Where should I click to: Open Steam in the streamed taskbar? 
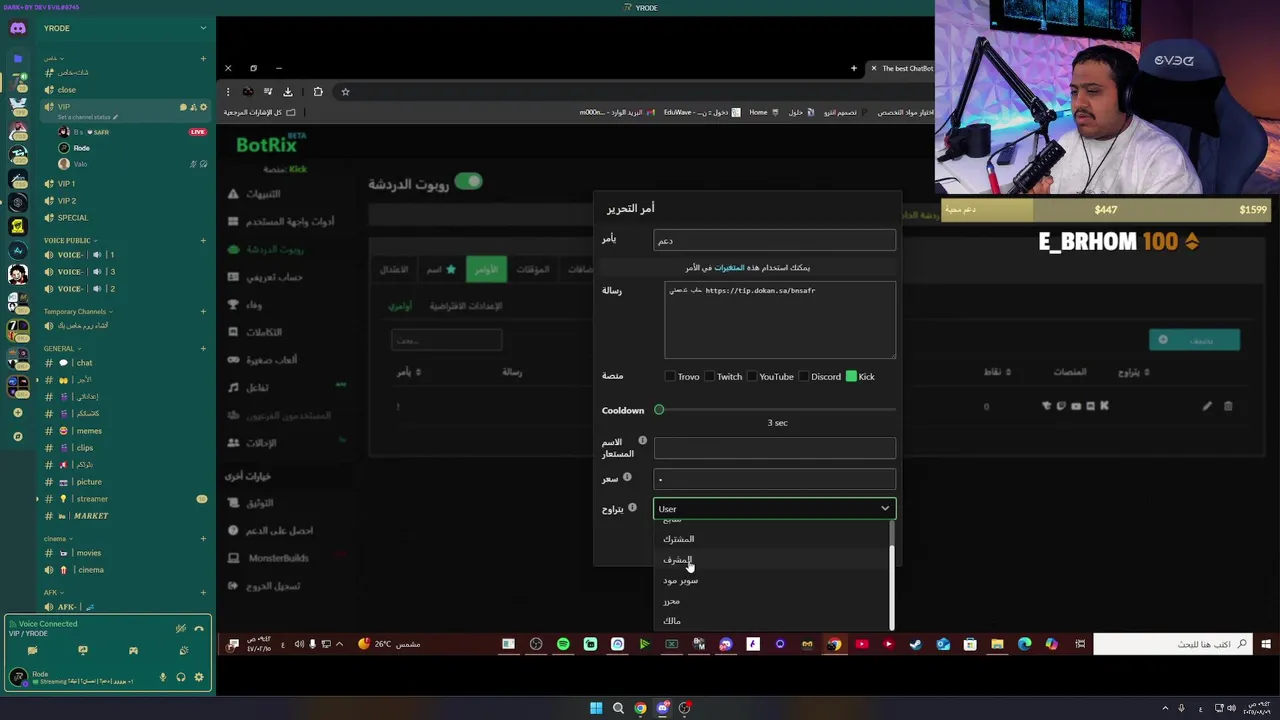coord(915,644)
